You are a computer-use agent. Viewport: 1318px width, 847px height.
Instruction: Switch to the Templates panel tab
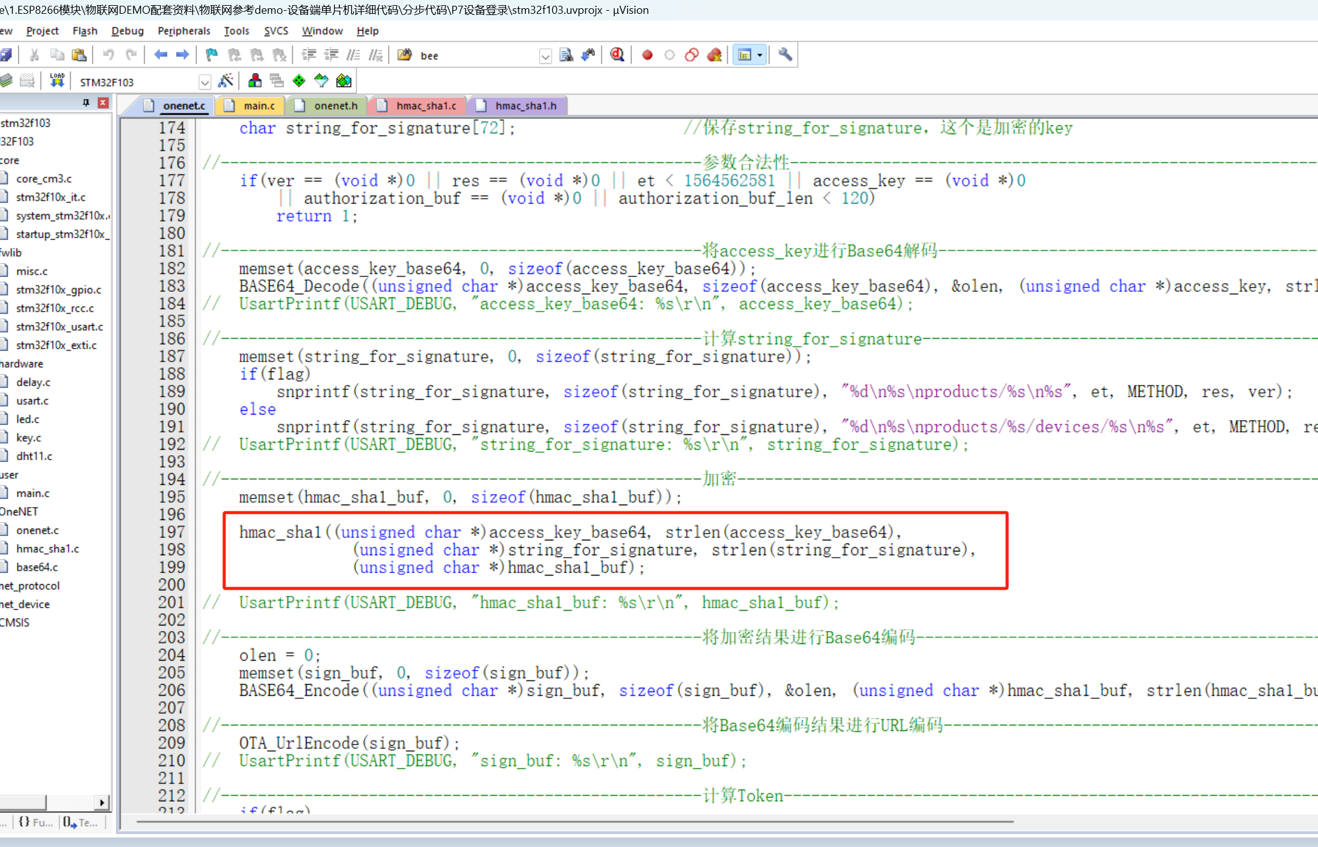click(80, 822)
